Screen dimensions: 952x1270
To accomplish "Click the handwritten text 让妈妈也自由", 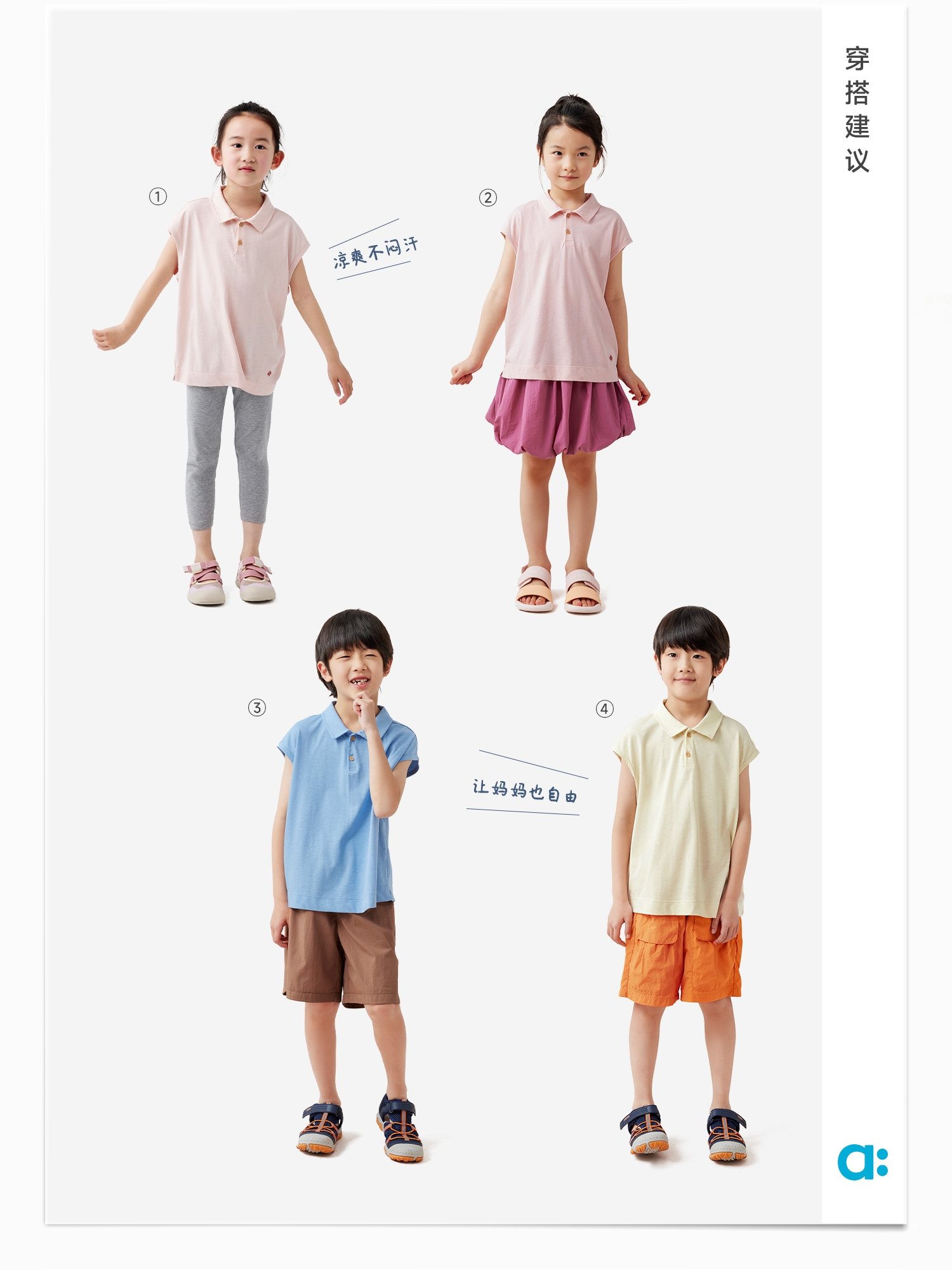I will pyautogui.click(x=525, y=791).
